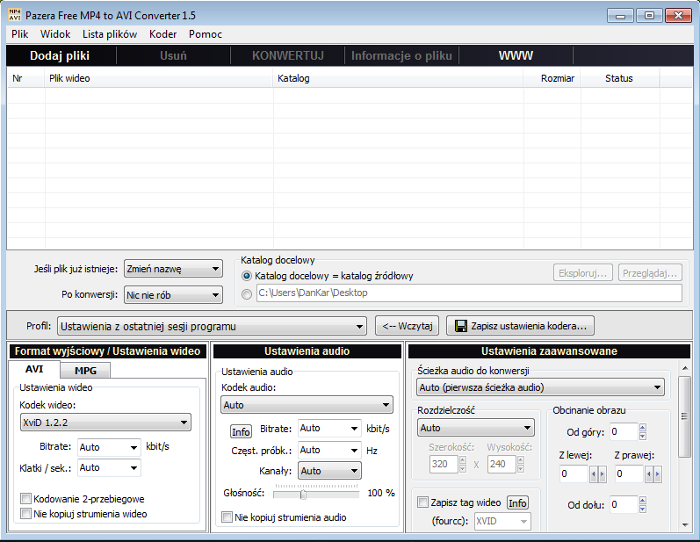Open the Plik menu

[x=20, y=34]
